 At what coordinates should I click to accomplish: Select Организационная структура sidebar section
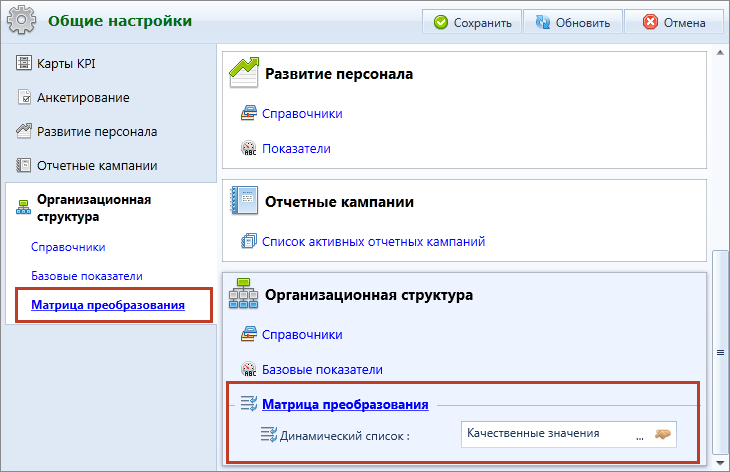[94, 208]
